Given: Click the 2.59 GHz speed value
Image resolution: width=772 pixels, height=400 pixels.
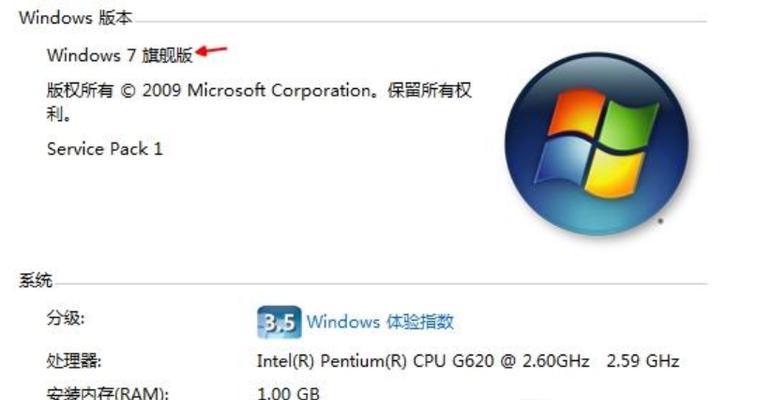Looking at the screenshot, I should [x=643, y=361].
